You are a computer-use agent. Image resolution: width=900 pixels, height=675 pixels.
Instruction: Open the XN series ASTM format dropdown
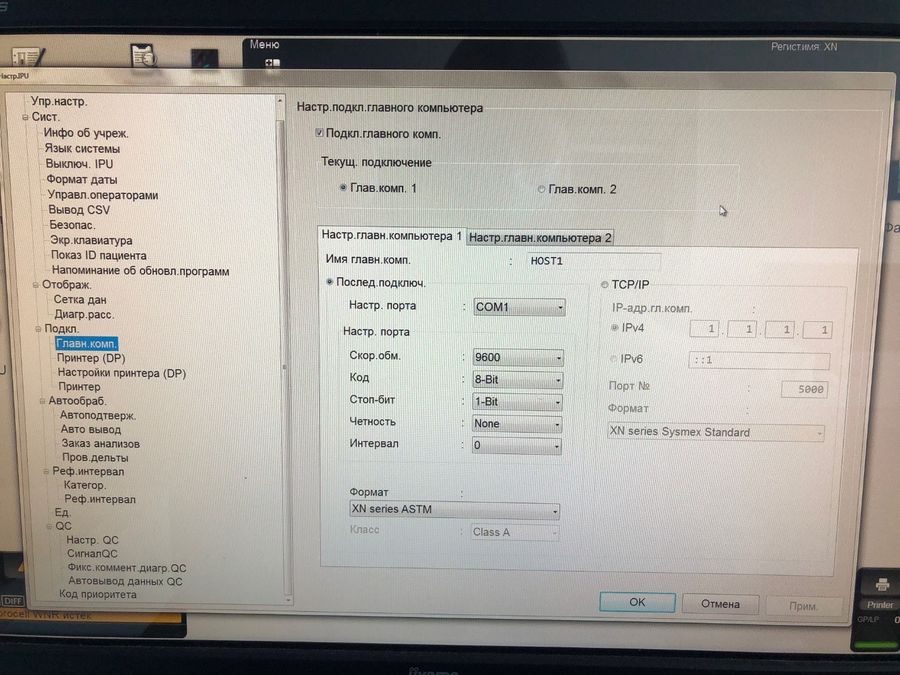coord(453,511)
